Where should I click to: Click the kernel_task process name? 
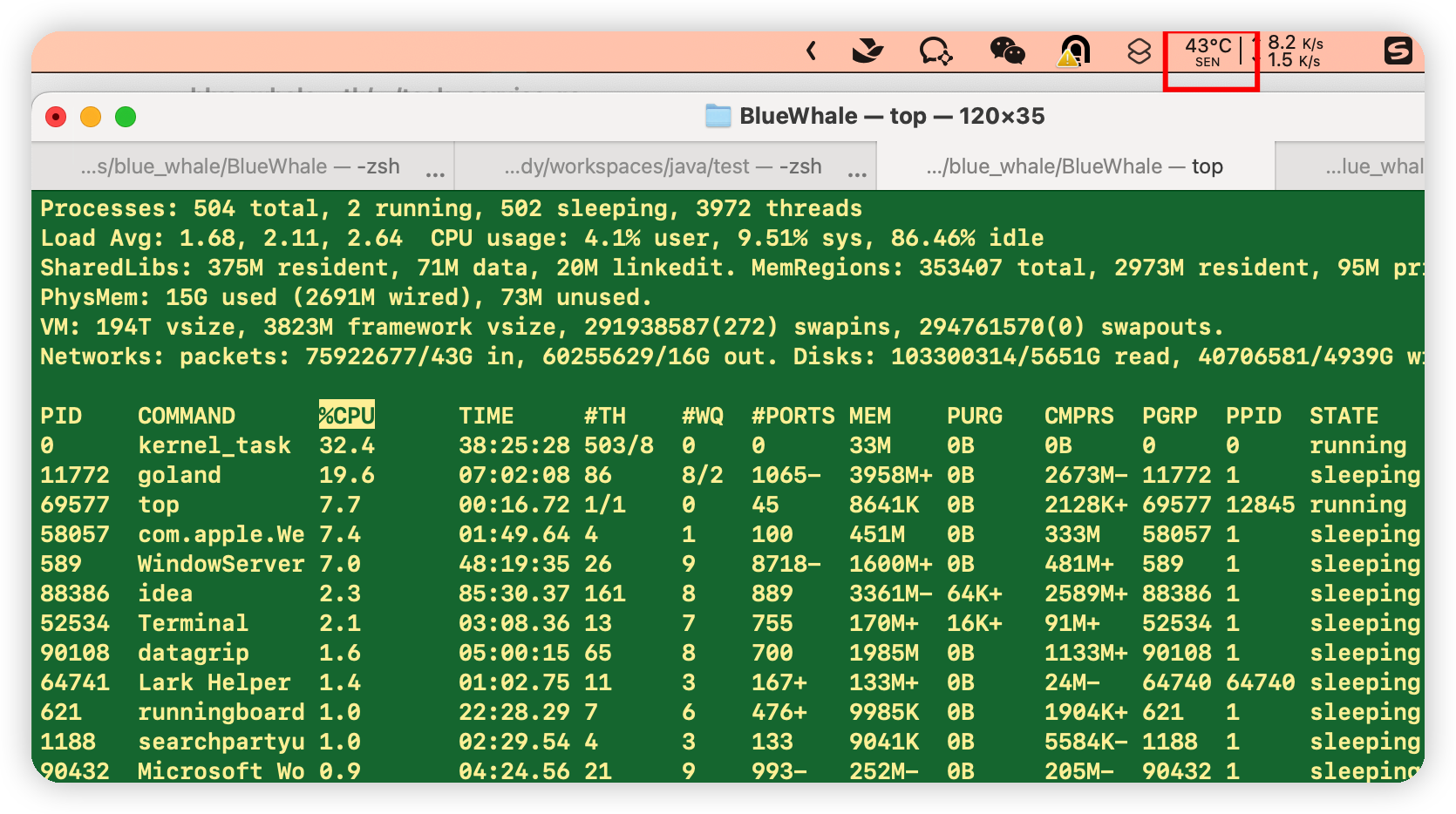[214, 445]
